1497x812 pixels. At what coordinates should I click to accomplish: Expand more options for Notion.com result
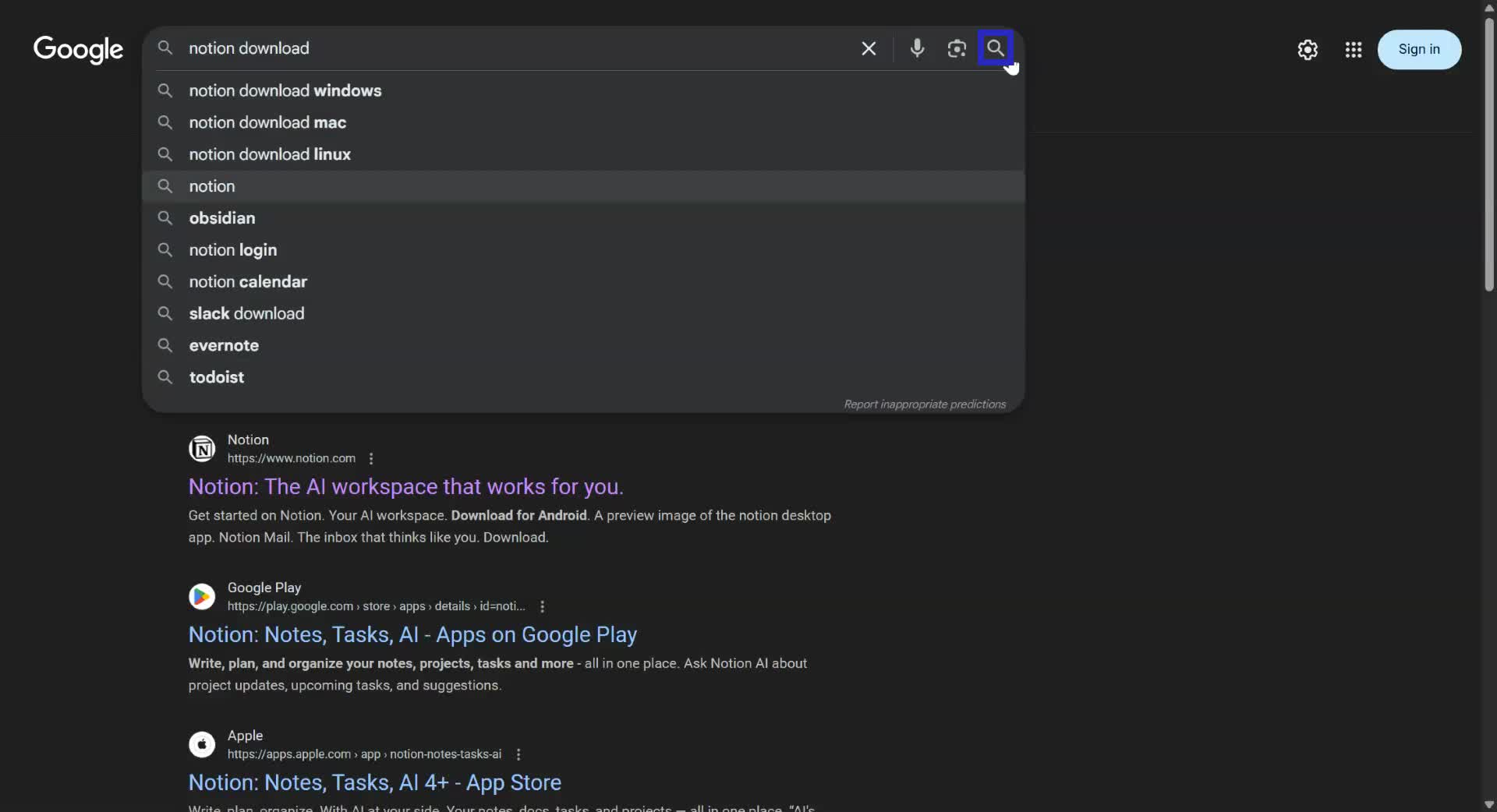pos(371,458)
